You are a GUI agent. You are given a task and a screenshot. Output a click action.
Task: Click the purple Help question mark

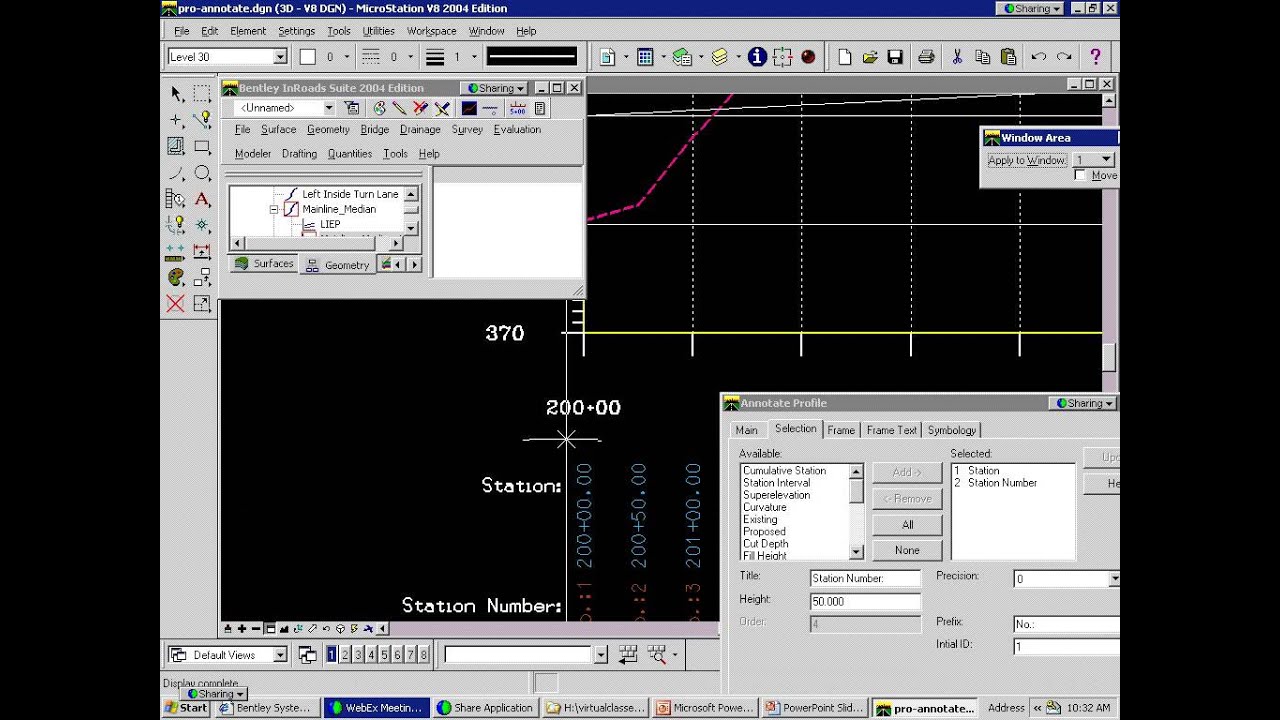pos(1095,57)
